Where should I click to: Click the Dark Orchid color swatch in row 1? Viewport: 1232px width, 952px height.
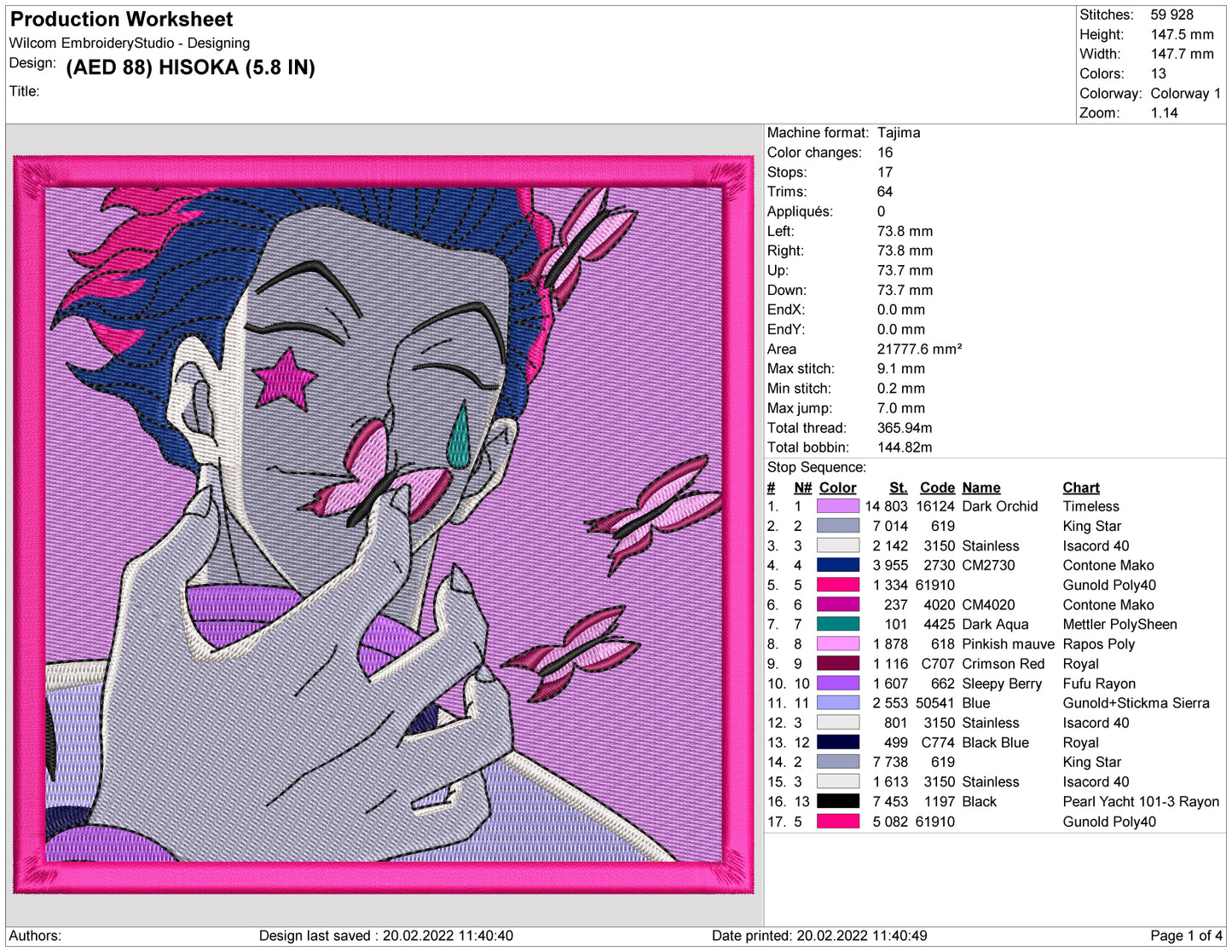pyautogui.click(x=837, y=506)
